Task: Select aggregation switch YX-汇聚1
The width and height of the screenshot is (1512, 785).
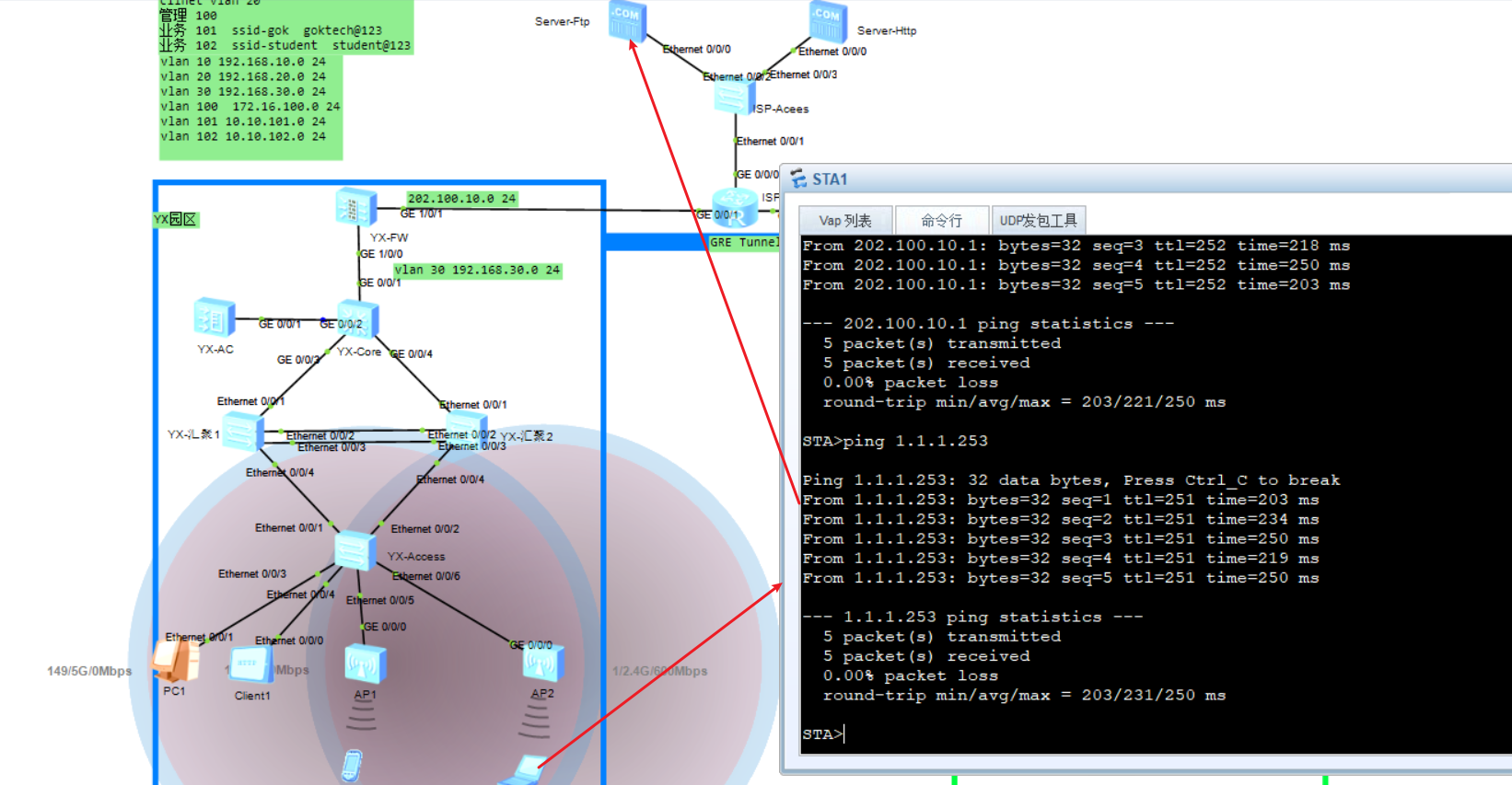Action: (243, 432)
